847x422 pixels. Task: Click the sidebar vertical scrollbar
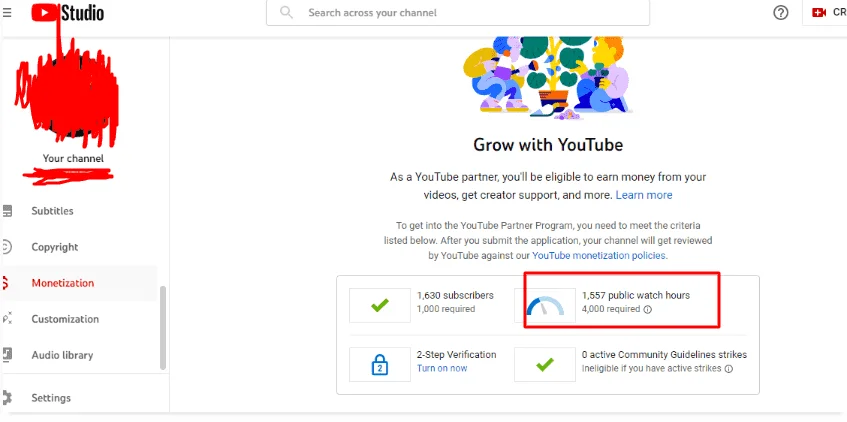(x=163, y=327)
